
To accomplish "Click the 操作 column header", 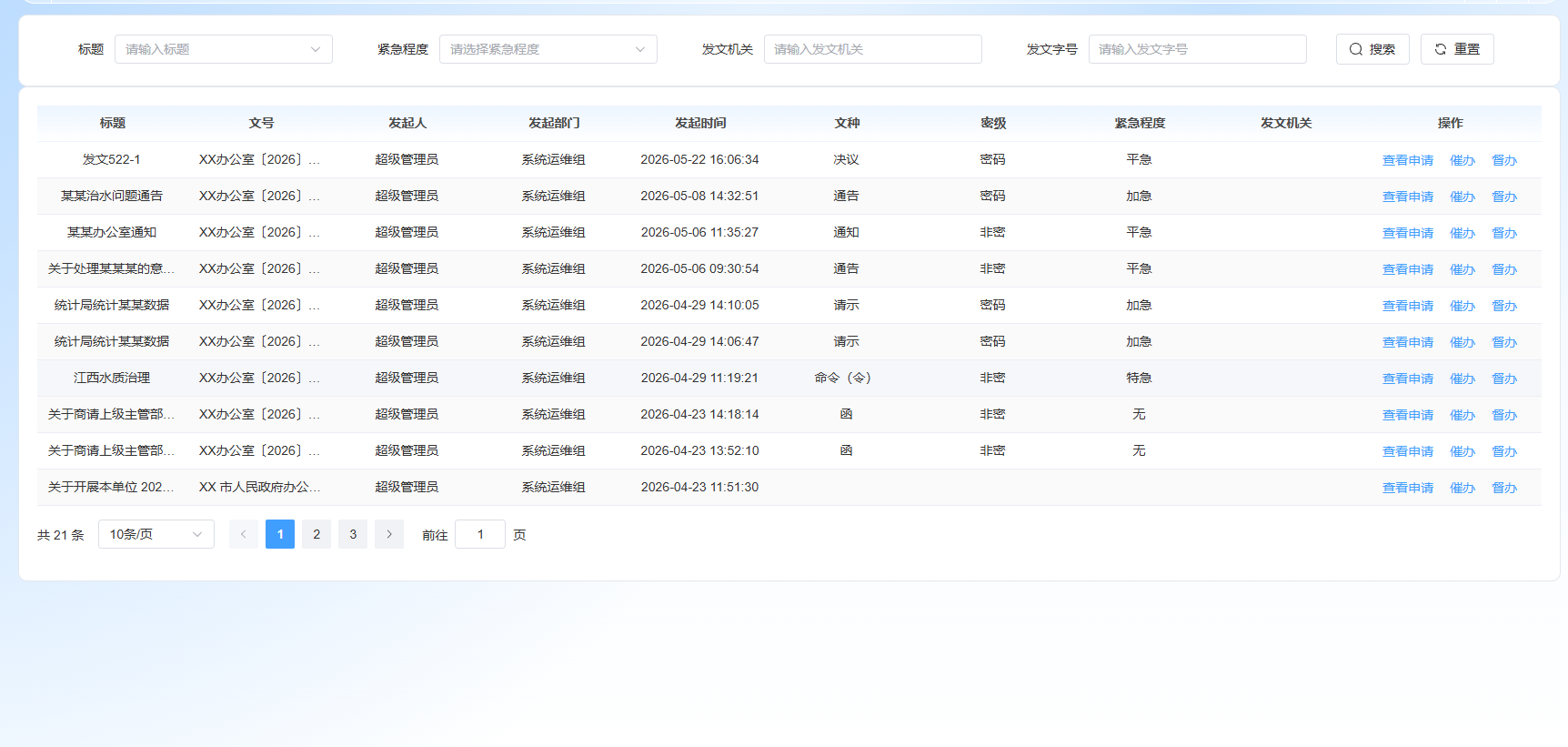I will (1450, 123).
